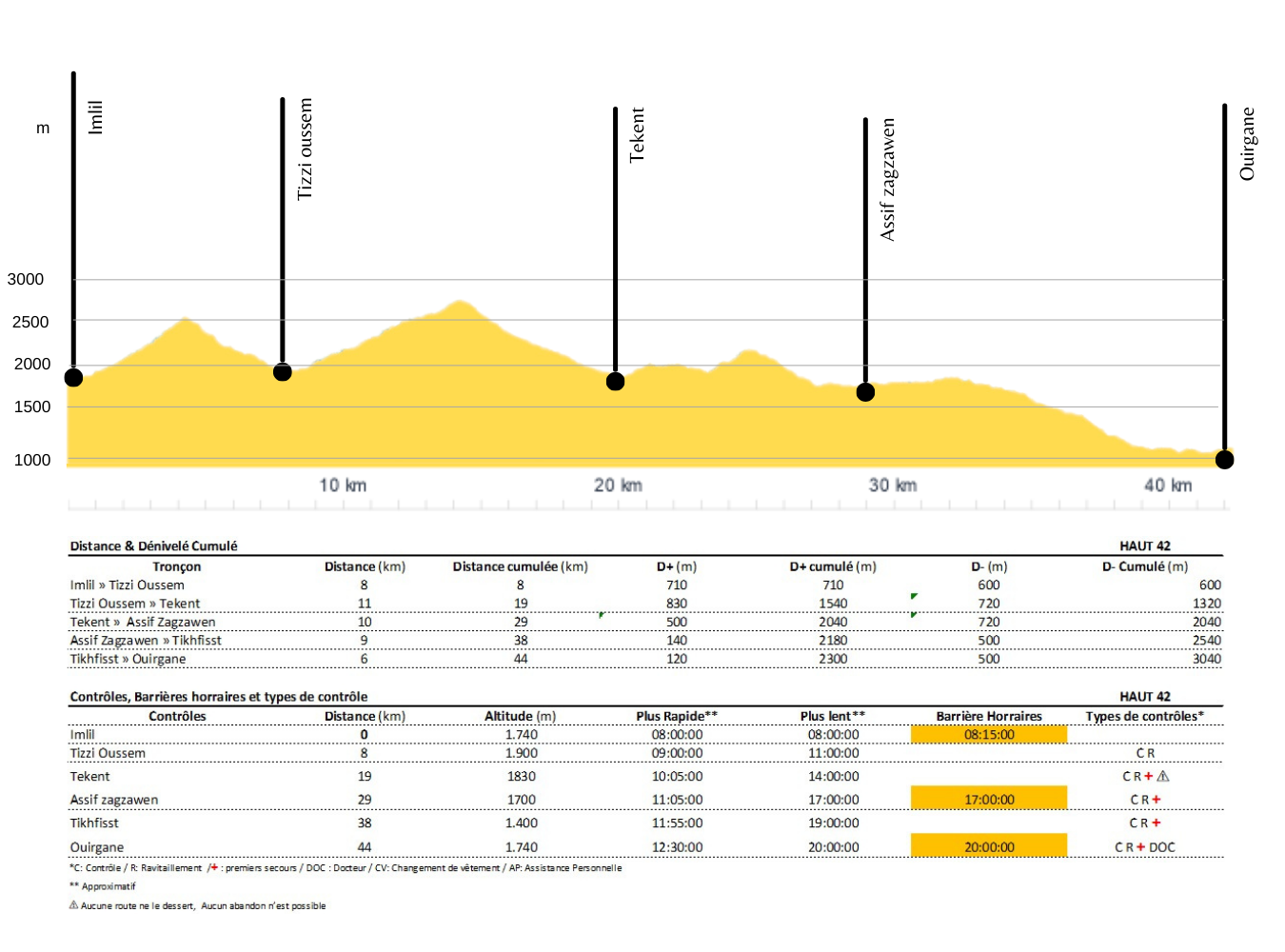The width and height of the screenshot is (1285, 952).
Task: Click the 20 km distance axis label
Action: (x=618, y=486)
